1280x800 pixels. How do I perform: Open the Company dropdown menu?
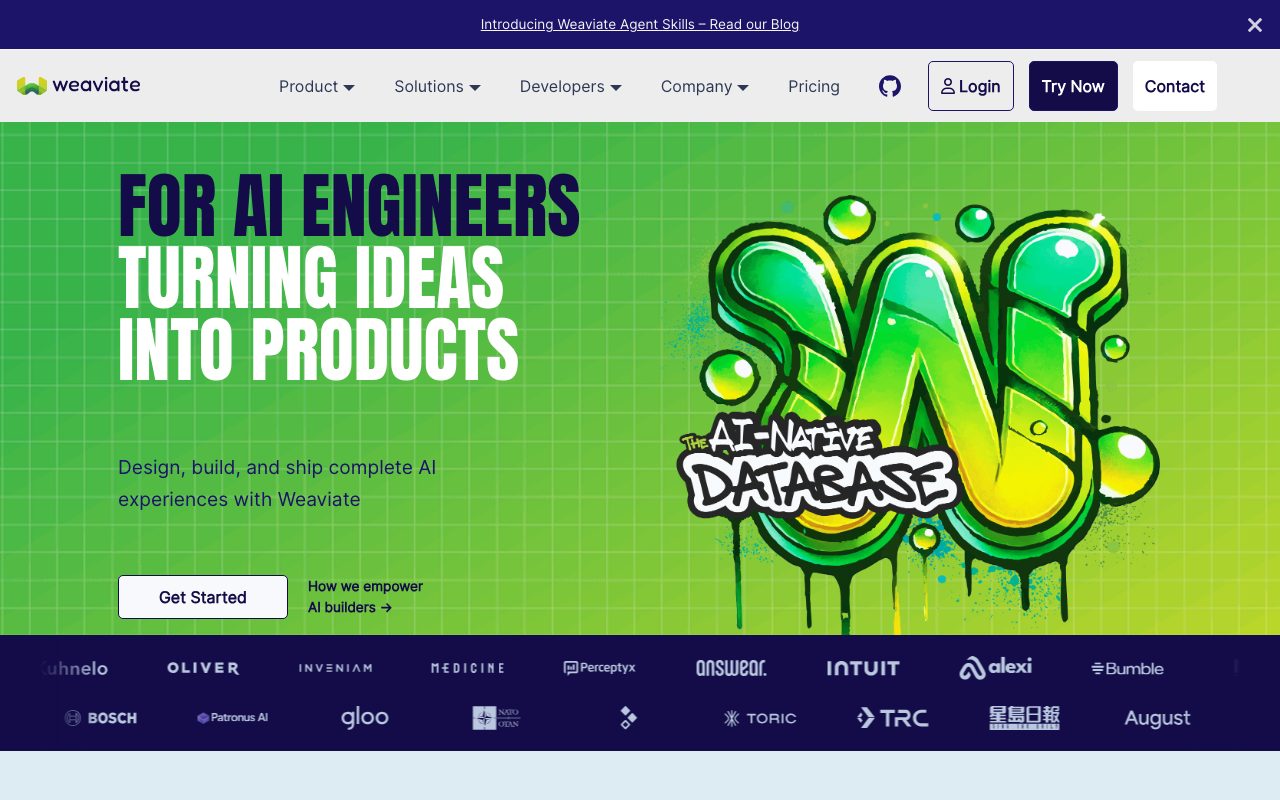[704, 86]
